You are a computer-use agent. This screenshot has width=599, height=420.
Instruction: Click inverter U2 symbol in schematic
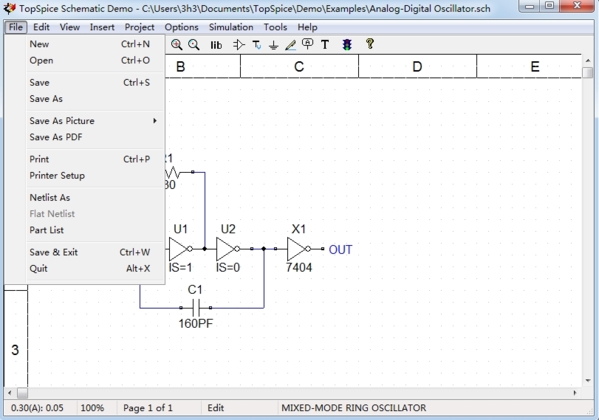tap(228, 249)
